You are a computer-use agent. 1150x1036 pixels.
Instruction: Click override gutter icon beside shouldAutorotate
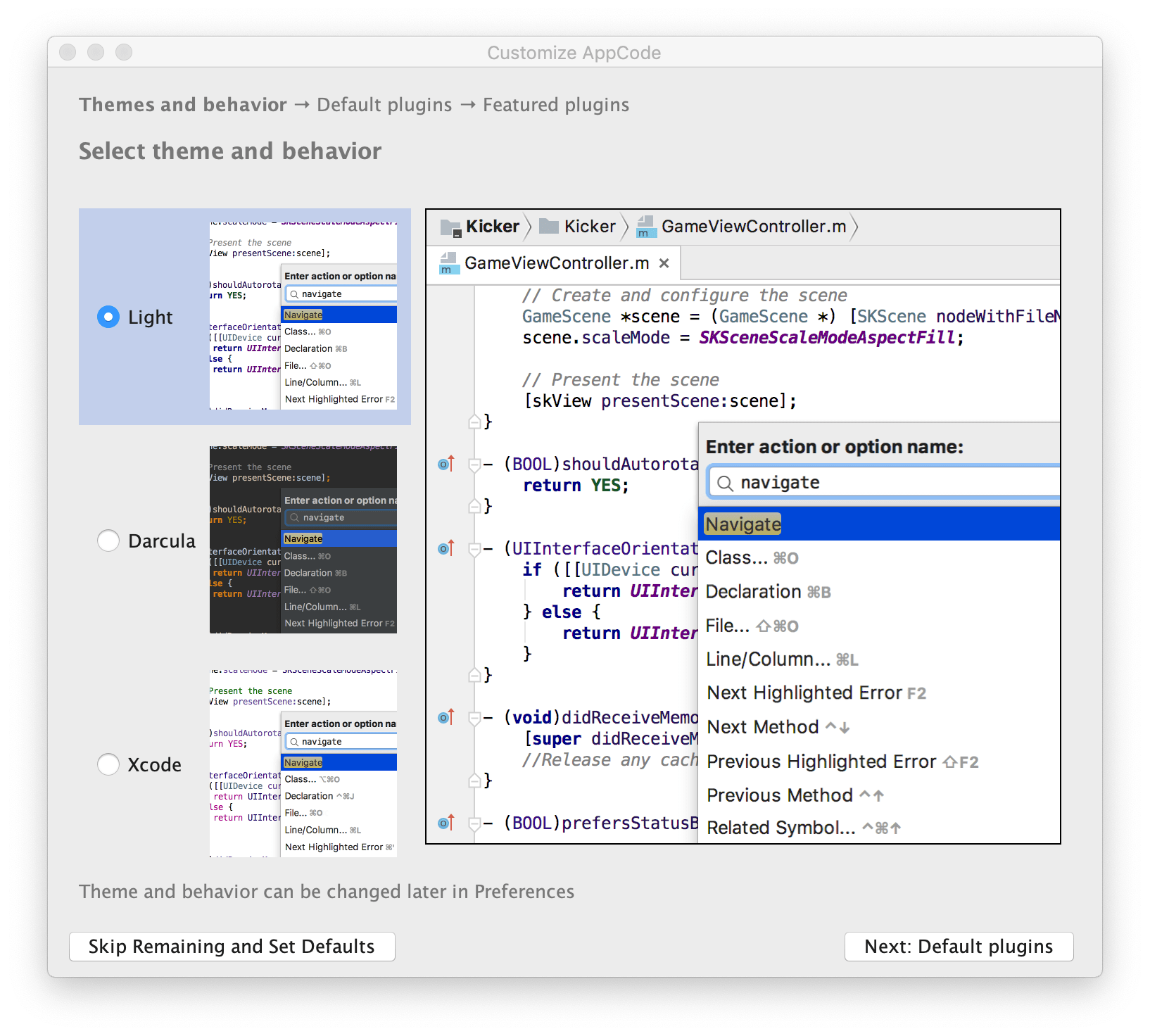tap(446, 464)
